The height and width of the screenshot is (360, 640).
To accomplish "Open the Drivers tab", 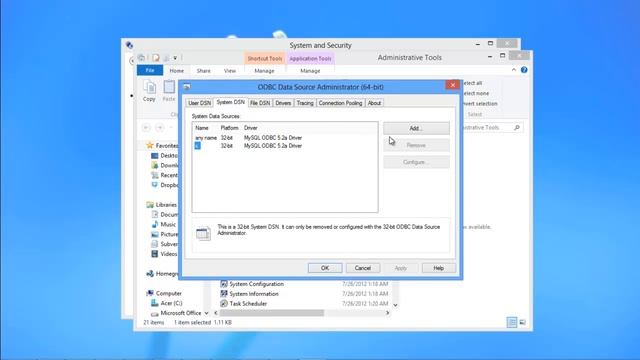I will (x=283, y=103).
